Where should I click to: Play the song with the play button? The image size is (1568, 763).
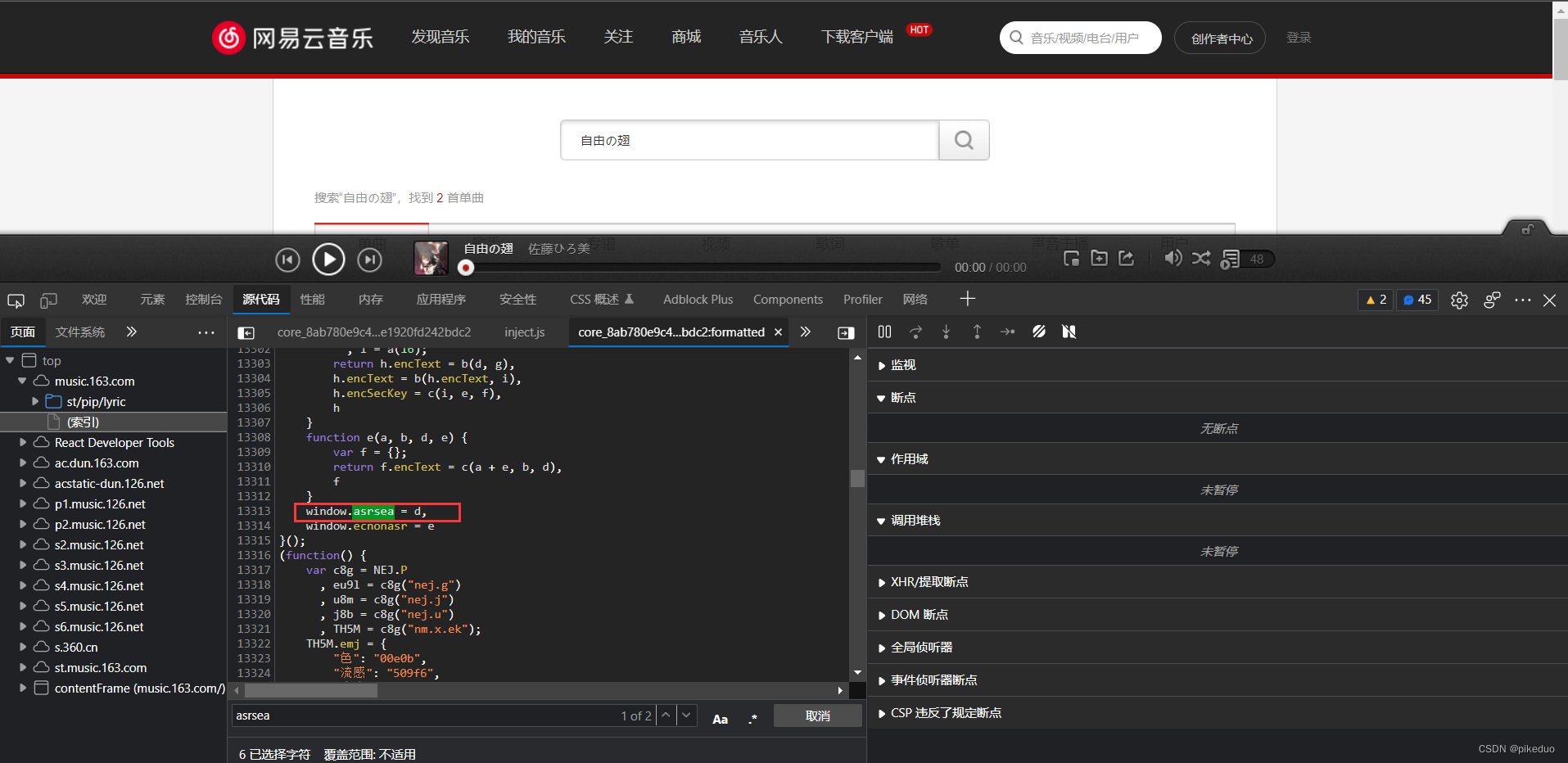tap(328, 260)
